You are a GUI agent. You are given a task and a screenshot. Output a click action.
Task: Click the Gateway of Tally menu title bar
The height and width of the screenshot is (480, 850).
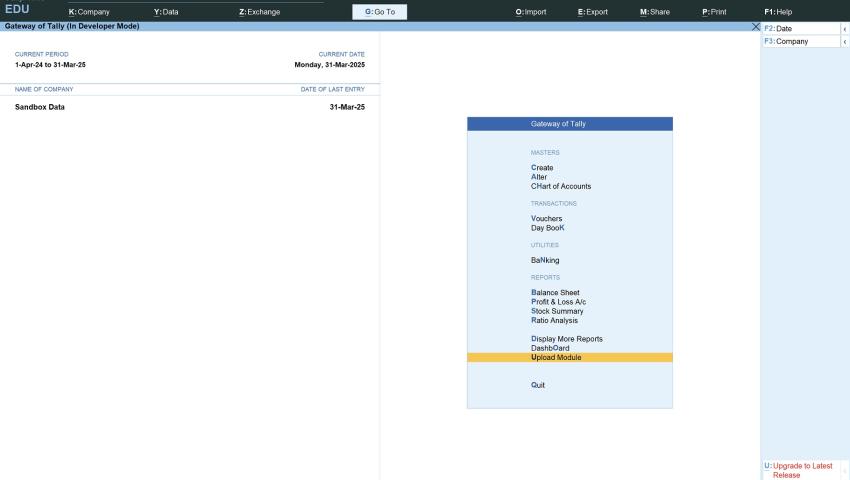[x=570, y=124]
